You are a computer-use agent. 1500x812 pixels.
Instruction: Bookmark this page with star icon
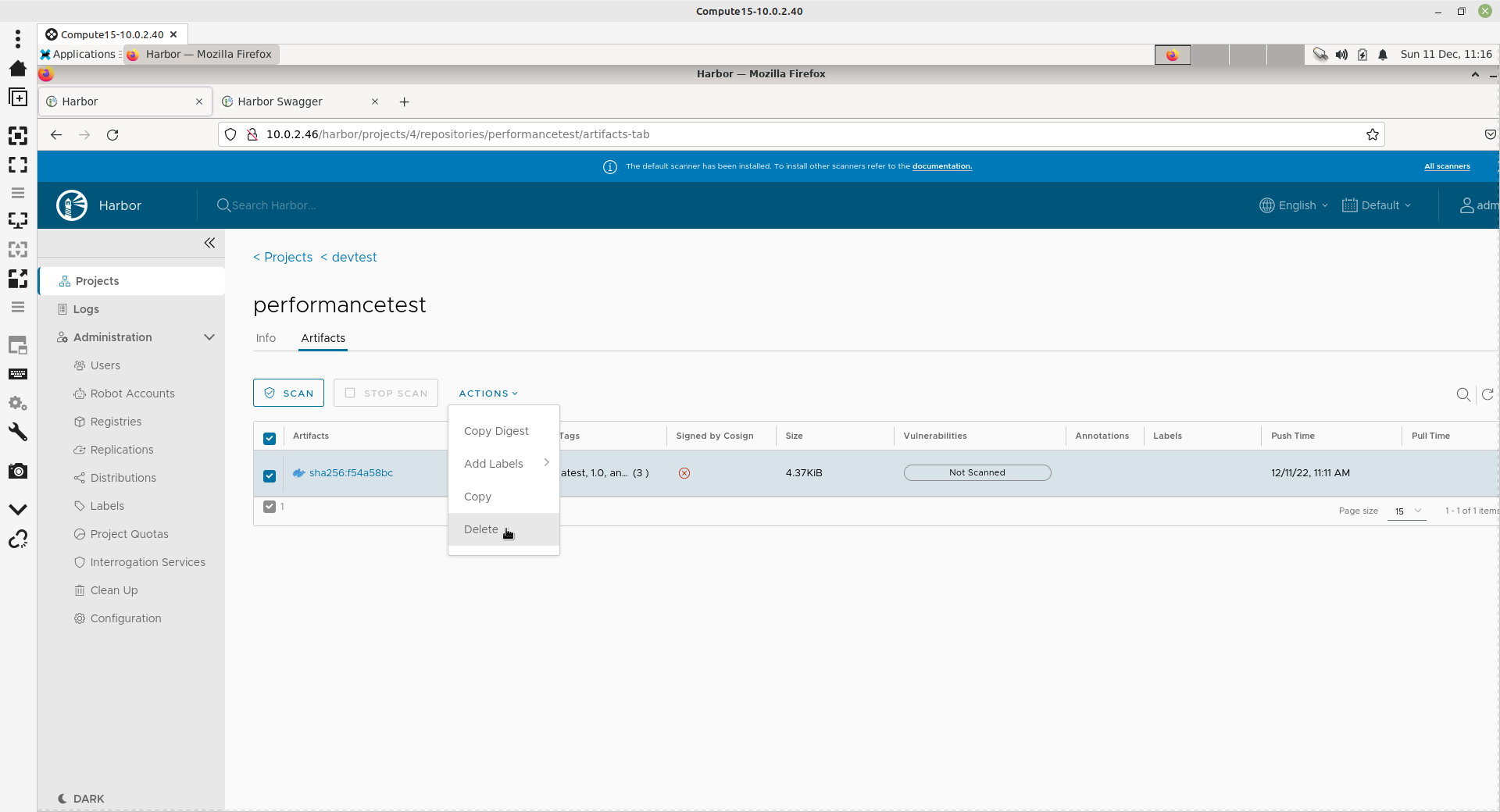1372,134
